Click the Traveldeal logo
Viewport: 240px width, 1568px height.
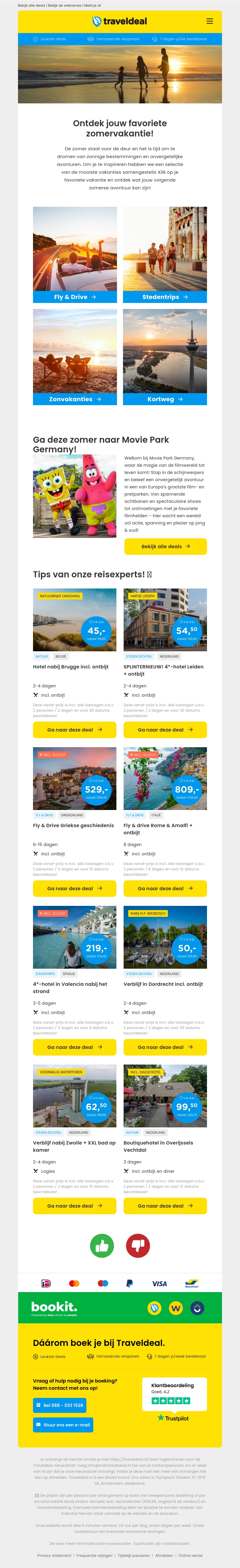pyautogui.click(x=120, y=21)
